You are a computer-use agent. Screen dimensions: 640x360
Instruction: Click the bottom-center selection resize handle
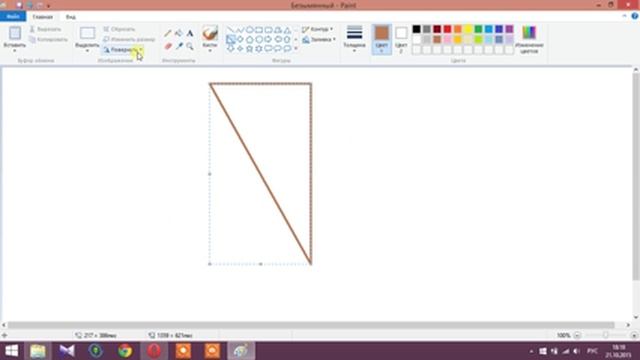click(x=261, y=264)
